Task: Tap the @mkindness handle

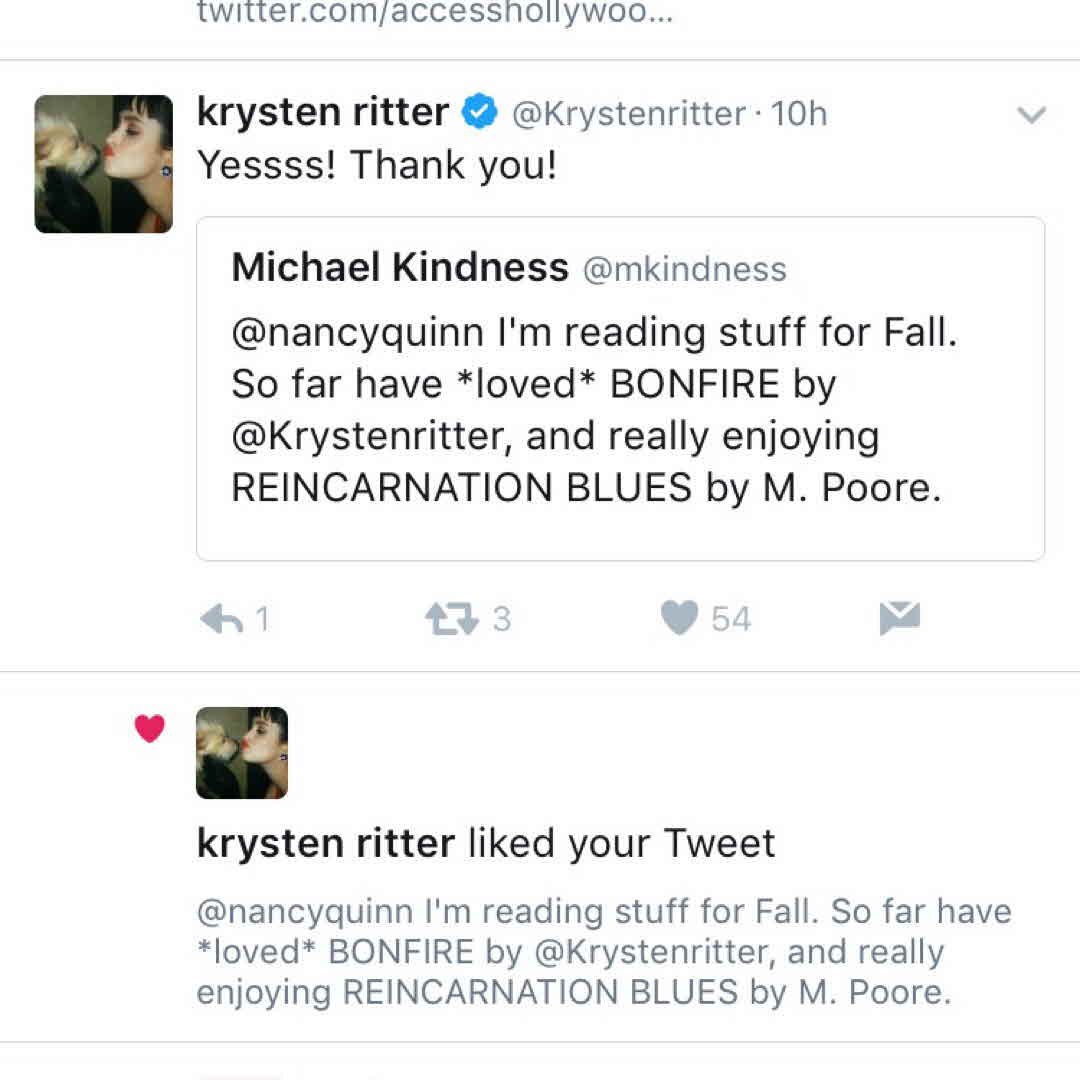Action: 684,269
